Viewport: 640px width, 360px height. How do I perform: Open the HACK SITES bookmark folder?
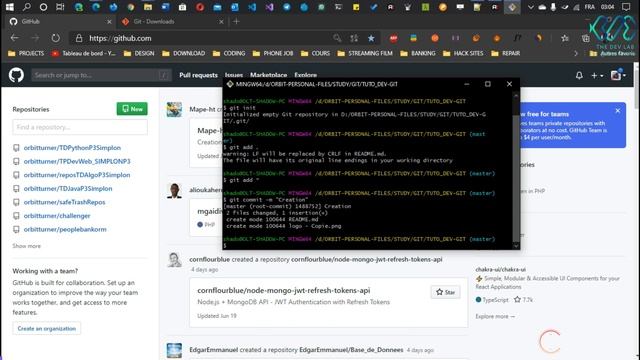[463, 53]
